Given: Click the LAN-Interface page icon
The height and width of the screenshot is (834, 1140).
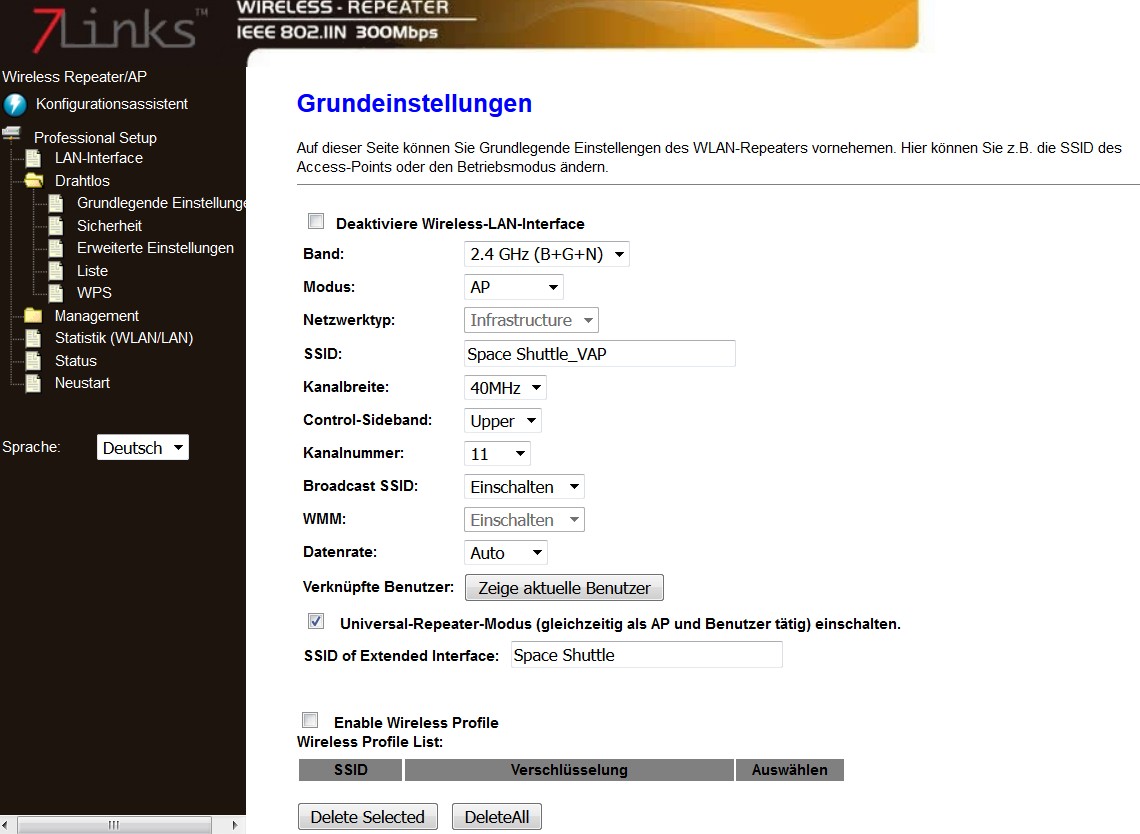Looking at the screenshot, I should (34, 158).
